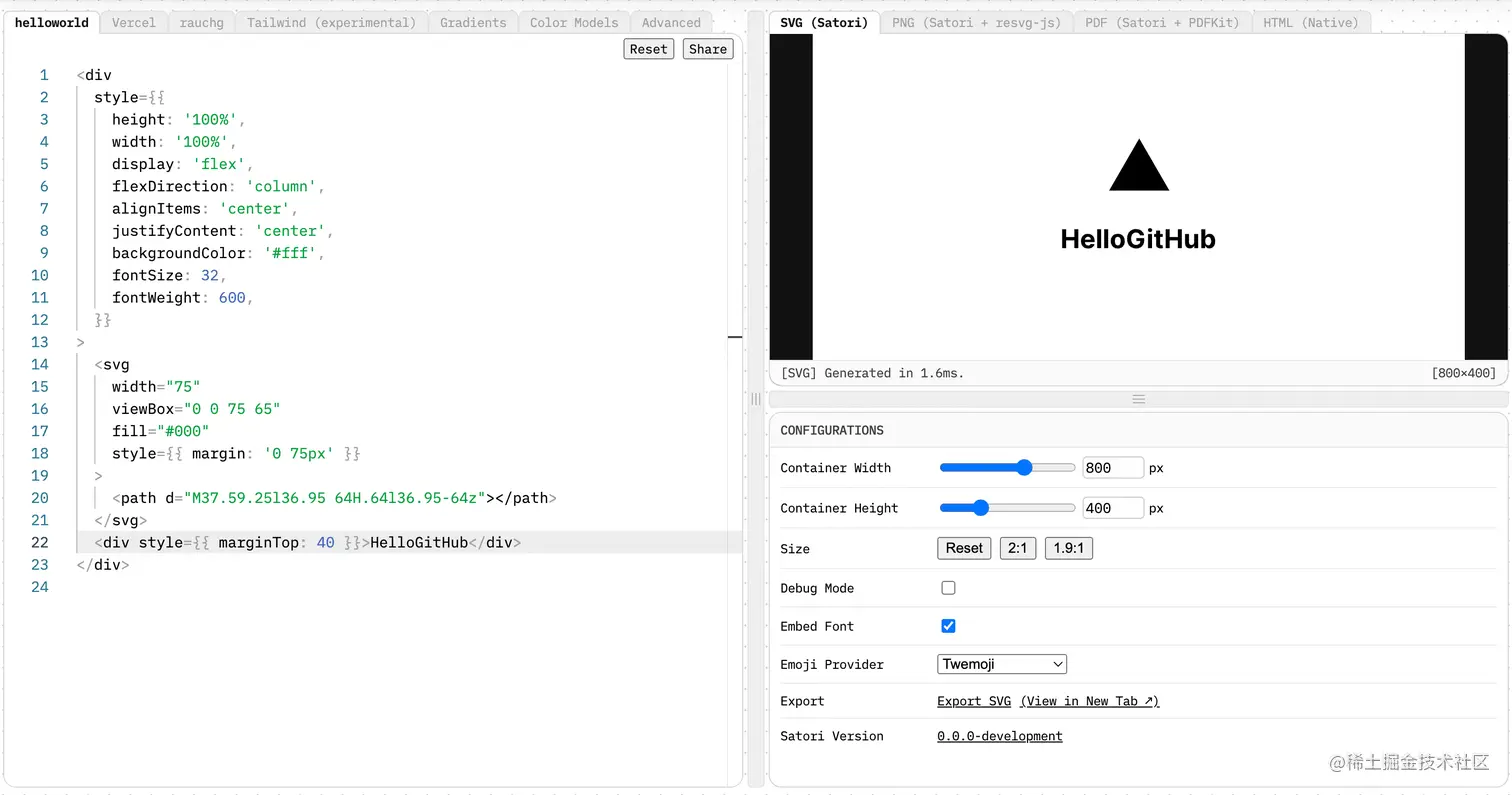Click the viewBox="0 0 75 65" code line
The width and height of the screenshot is (1512, 795).
196,409
